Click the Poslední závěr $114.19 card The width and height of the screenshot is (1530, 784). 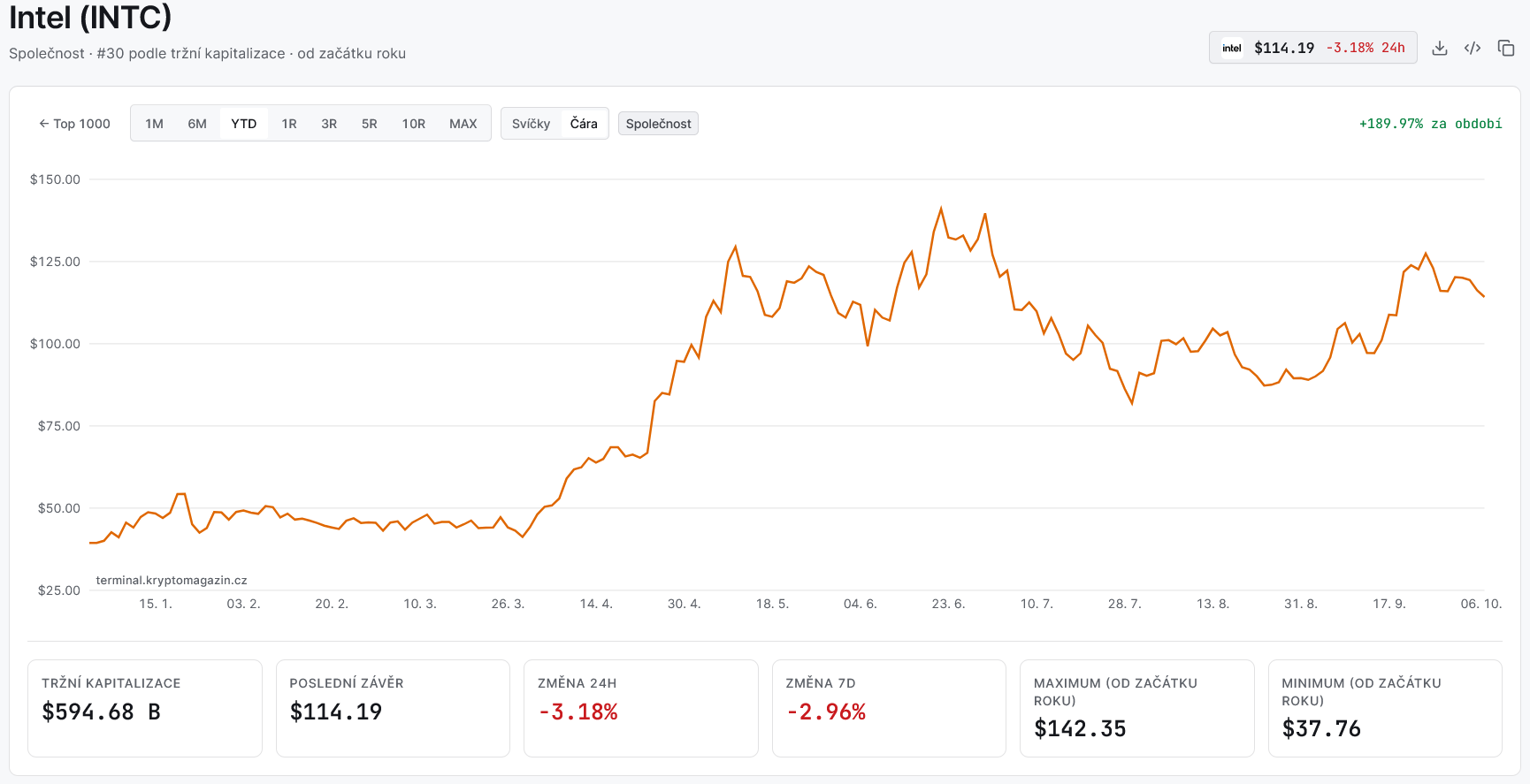tap(393, 708)
